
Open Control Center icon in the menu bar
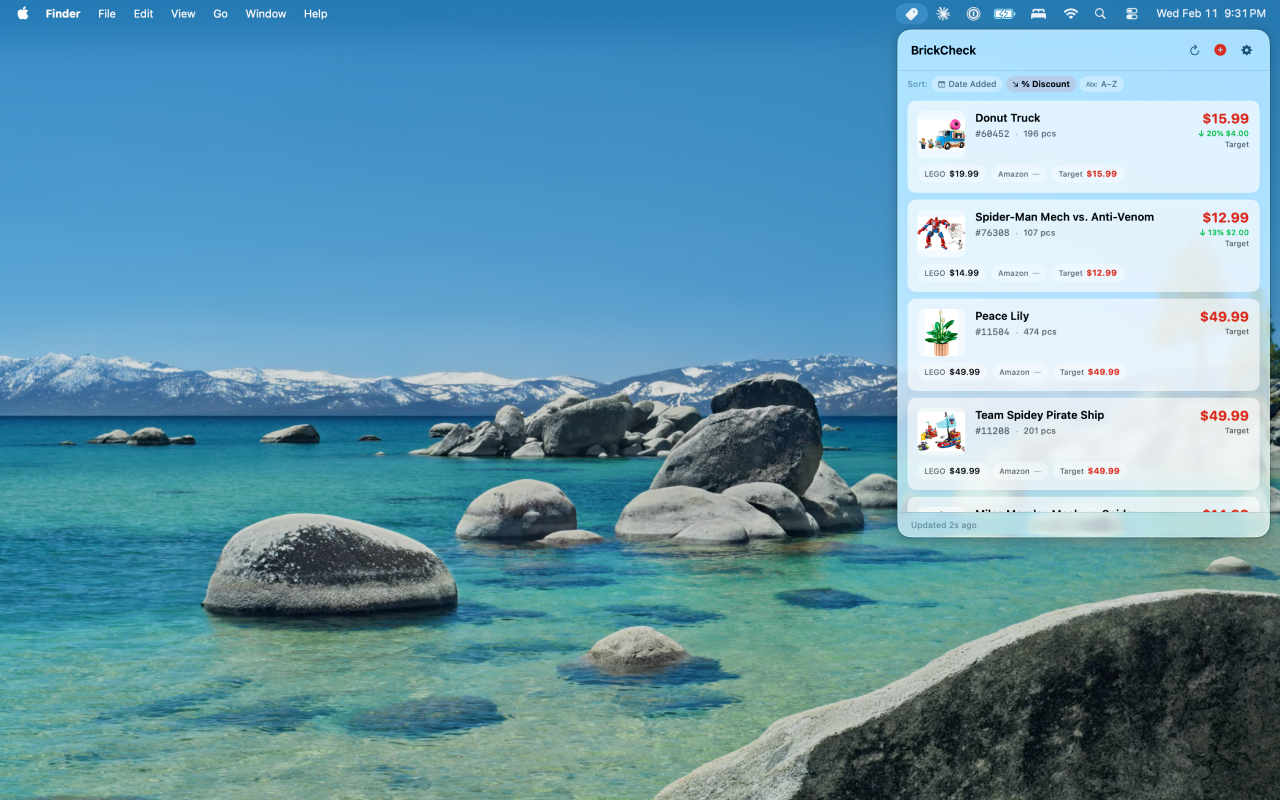coord(1132,14)
